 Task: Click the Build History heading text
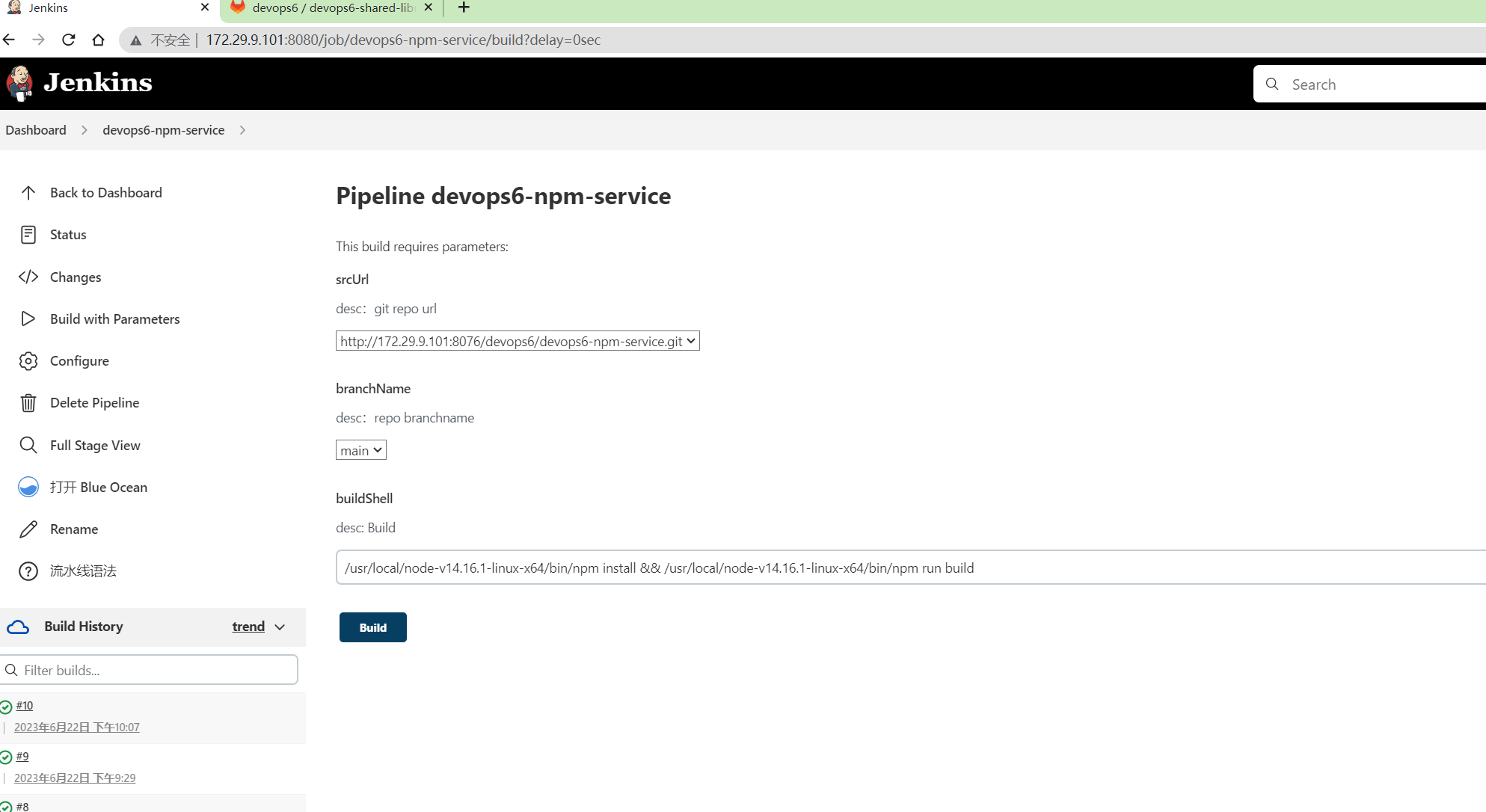tap(84, 627)
